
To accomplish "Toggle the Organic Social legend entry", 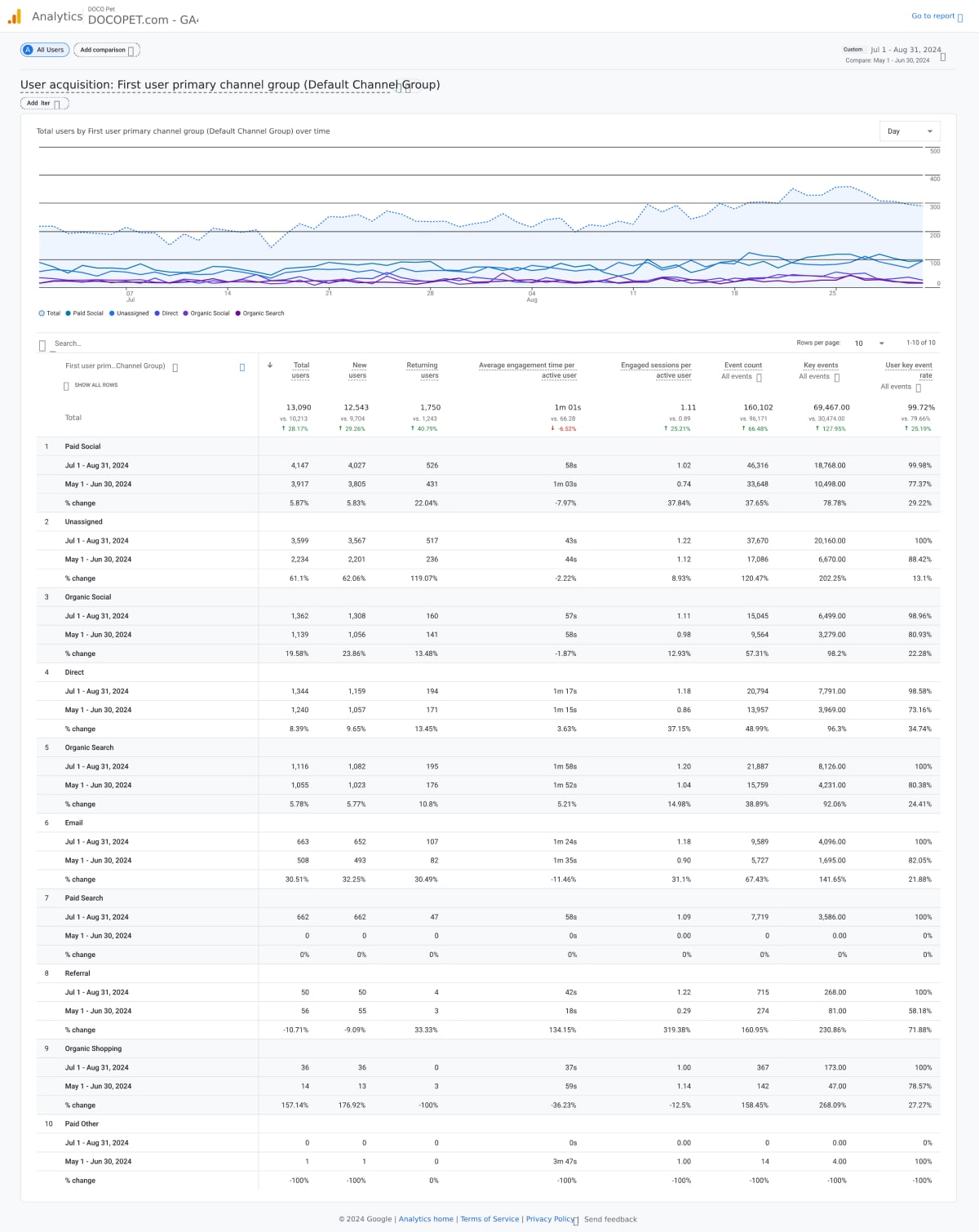I will pos(206,313).
